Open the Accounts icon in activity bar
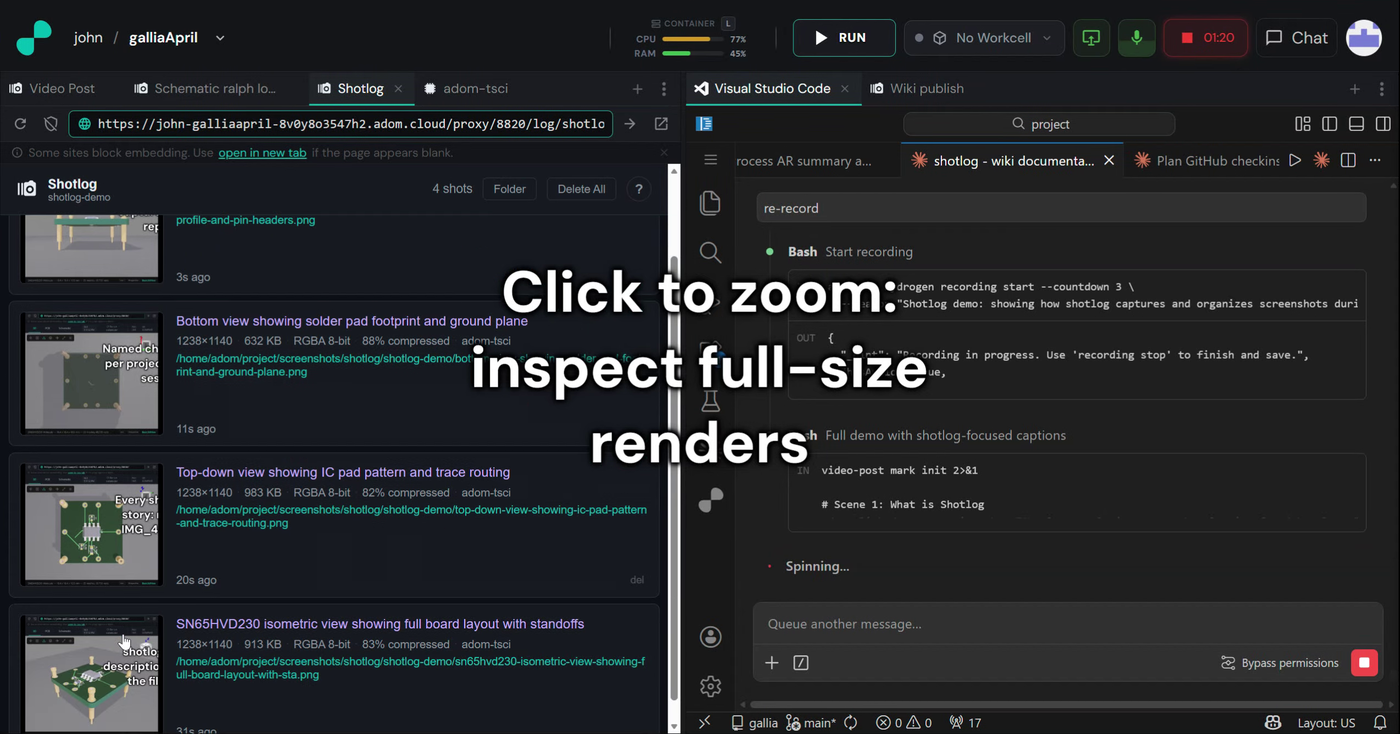Screen dimensions: 1400x734 710,637
